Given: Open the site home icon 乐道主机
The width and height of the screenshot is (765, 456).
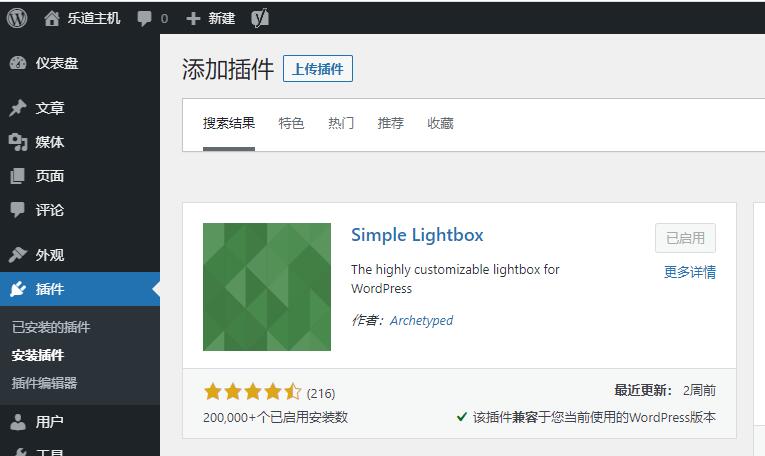Looking at the screenshot, I should [x=51, y=19].
